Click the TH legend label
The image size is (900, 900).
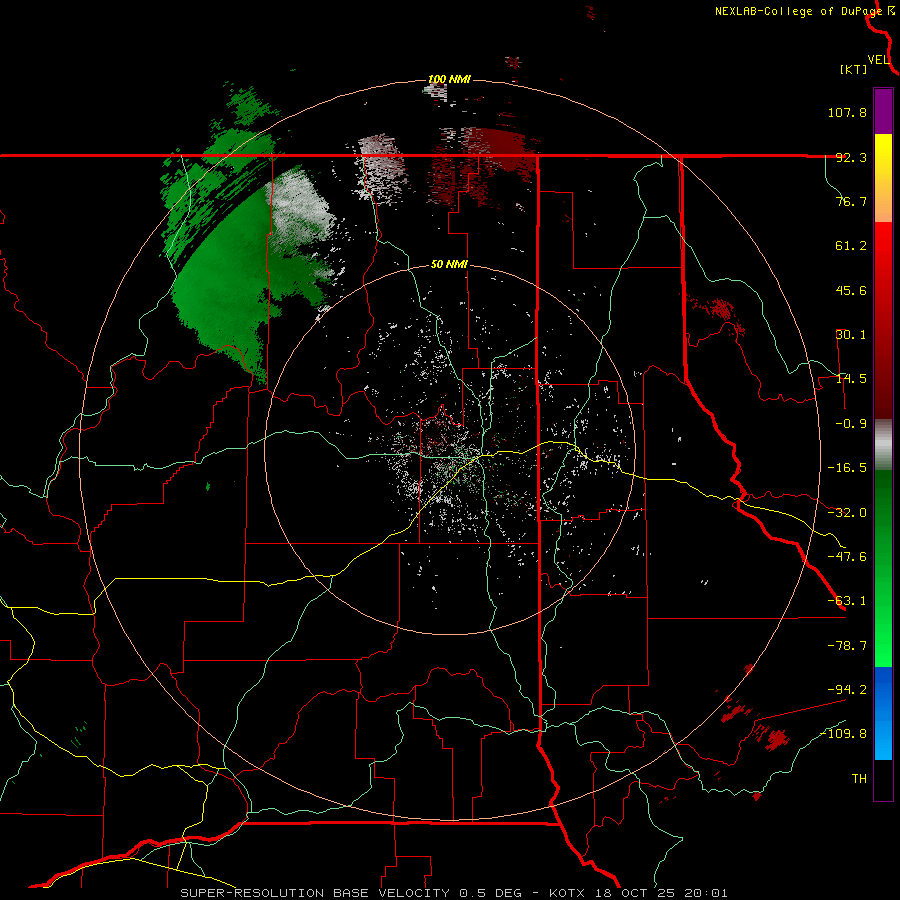point(859,779)
